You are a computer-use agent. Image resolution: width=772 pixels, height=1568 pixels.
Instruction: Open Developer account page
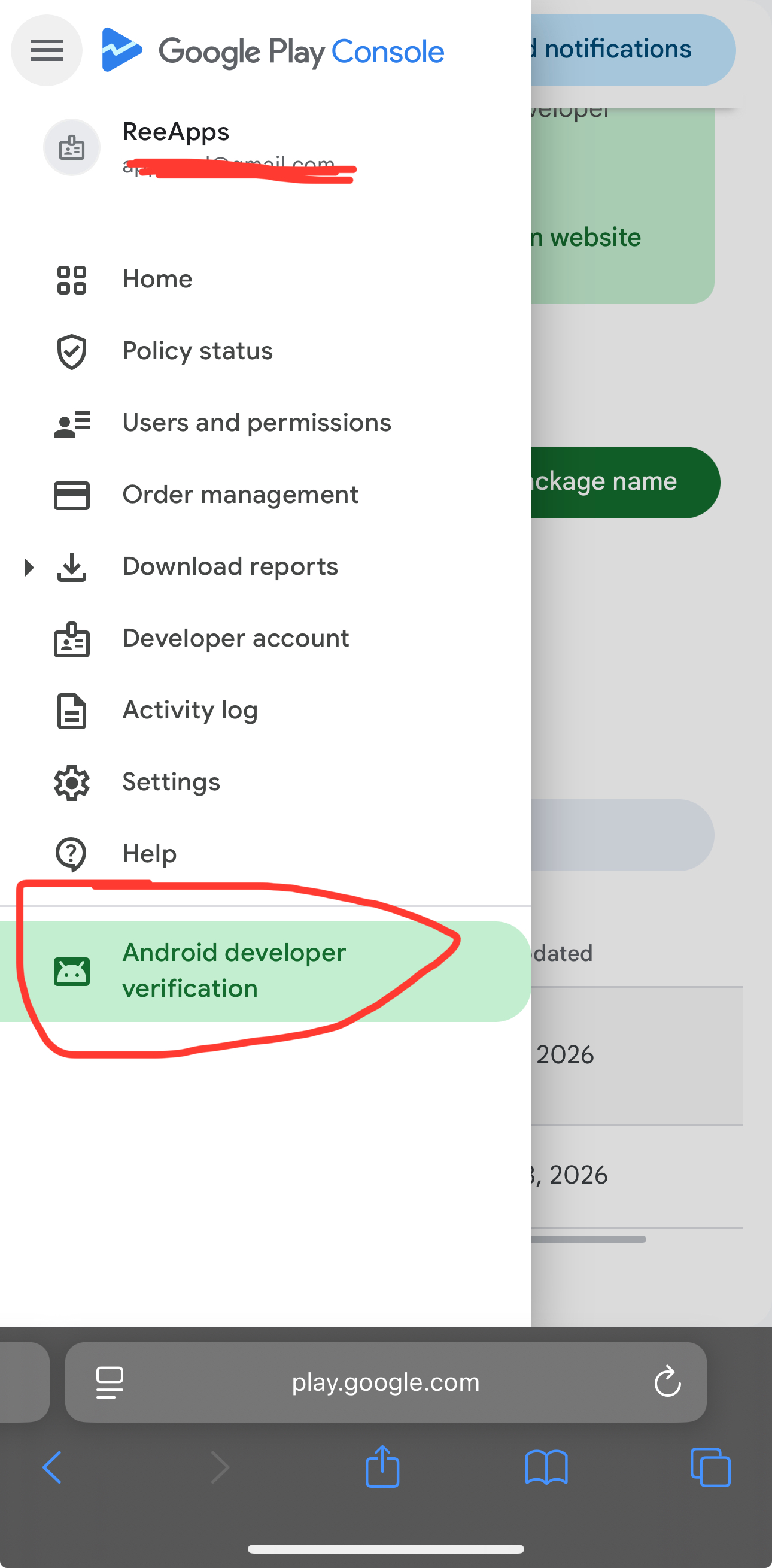click(x=266, y=639)
